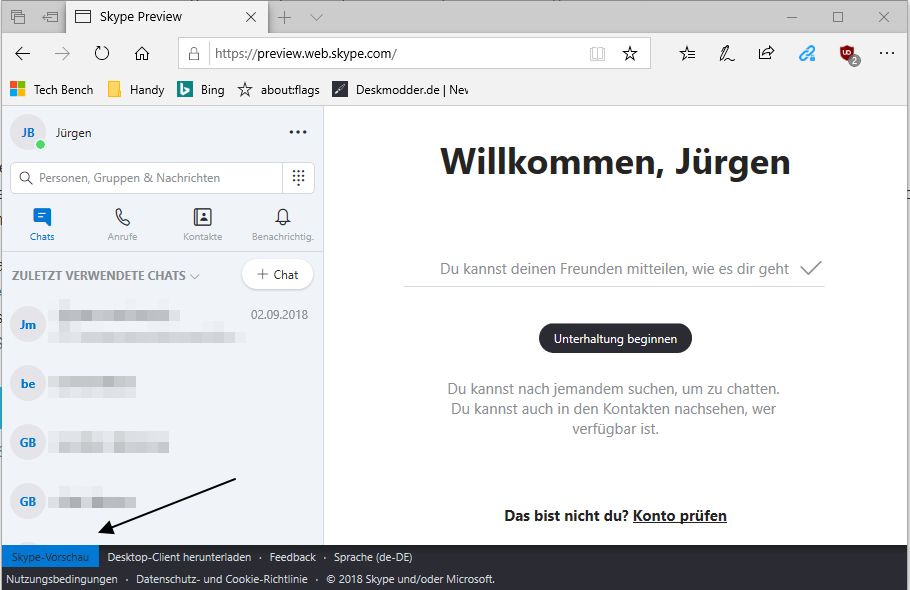Open the Tech Bench bookmark
Image resolution: width=910 pixels, height=590 pixels.
(52, 89)
